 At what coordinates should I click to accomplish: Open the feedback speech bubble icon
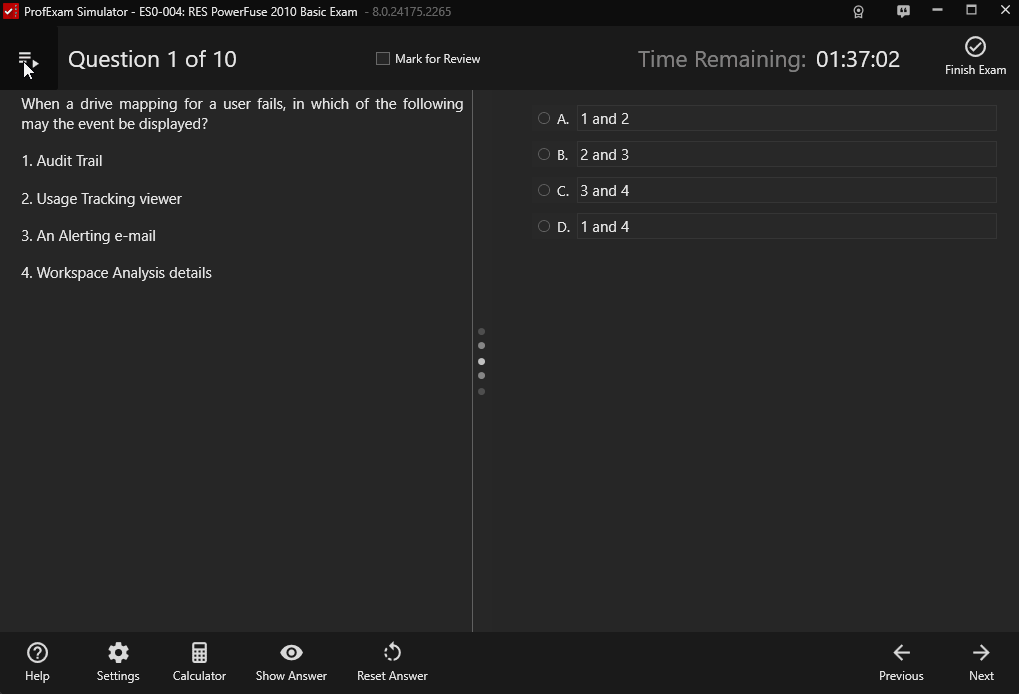click(x=903, y=11)
